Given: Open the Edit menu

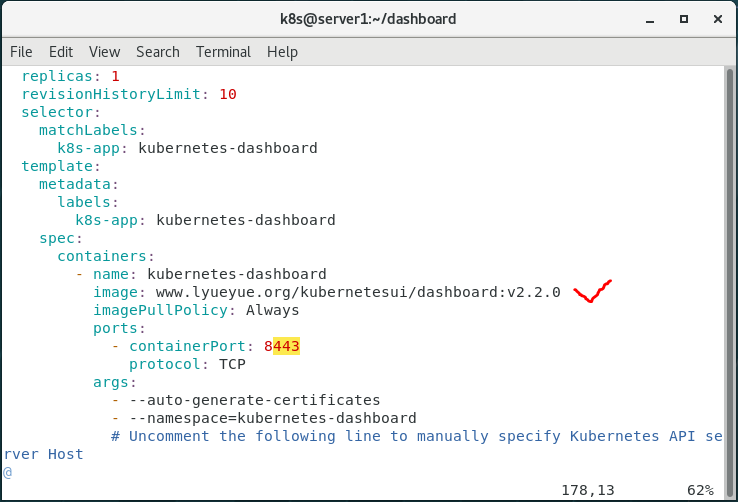Looking at the screenshot, I should pyautogui.click(x=61, y=52).
